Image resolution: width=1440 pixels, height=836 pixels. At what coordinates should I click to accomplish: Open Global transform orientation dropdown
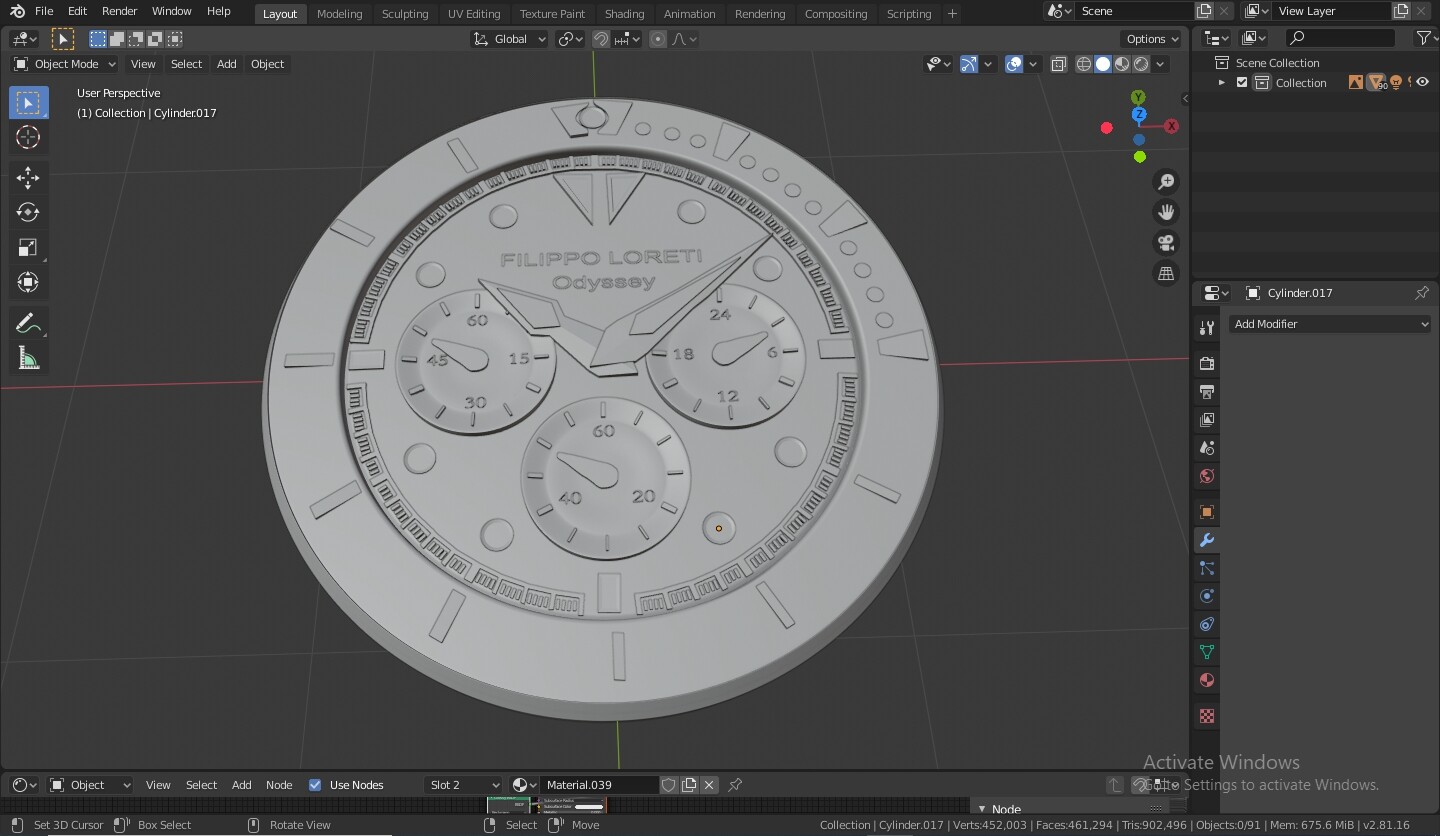pyautogui.click(x=510, y=39)
